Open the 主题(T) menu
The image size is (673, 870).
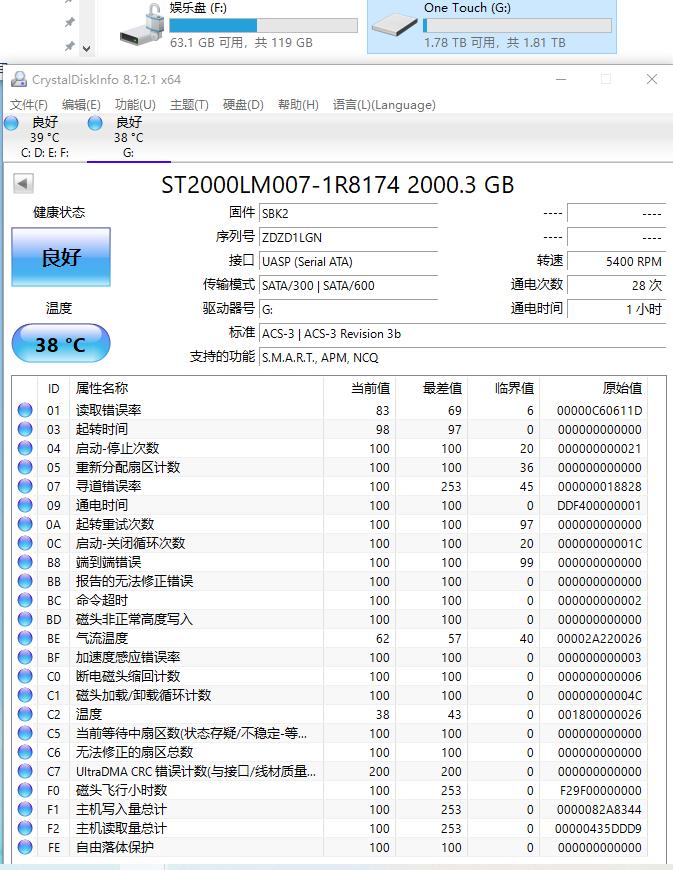point(189,104)
